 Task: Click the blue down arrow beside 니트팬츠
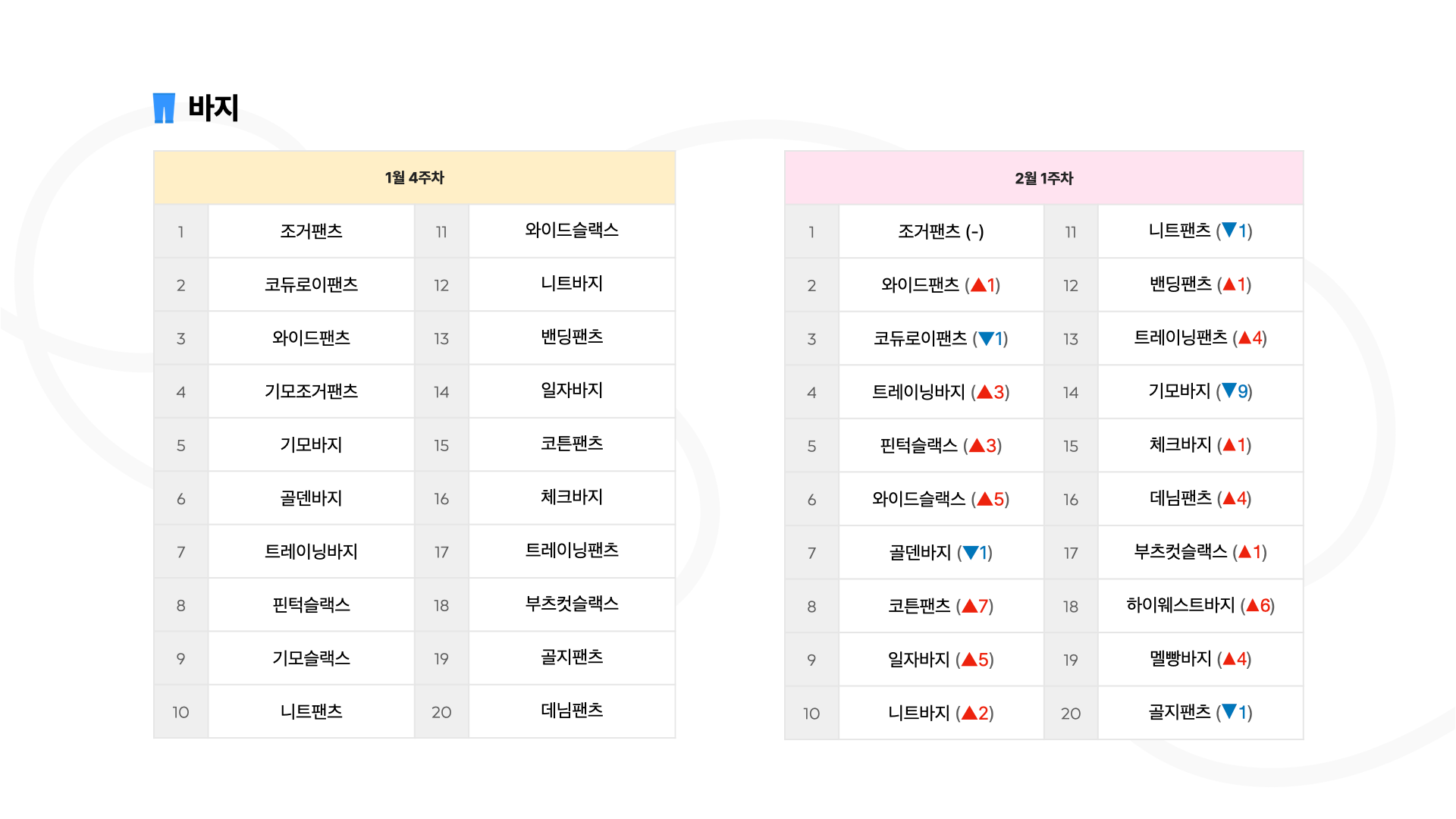click(1229, 231)
